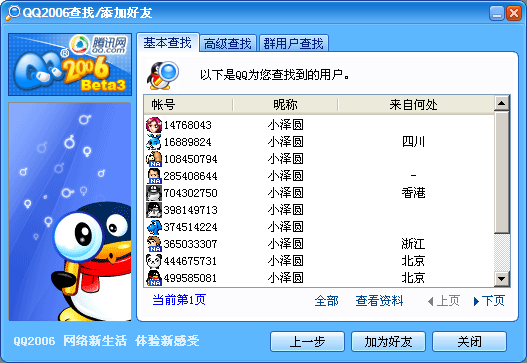Screen dimensions: 527x363
Task: Click 加为好友 to add friend
Action: tap(388, 342)
